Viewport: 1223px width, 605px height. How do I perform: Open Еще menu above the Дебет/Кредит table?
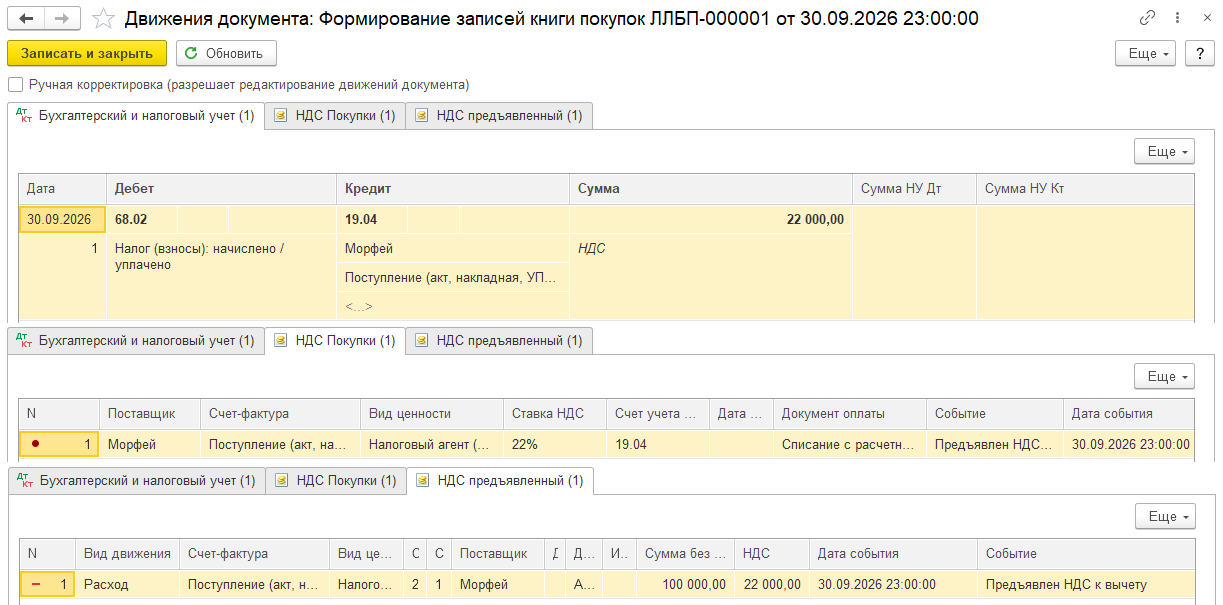1164,151
